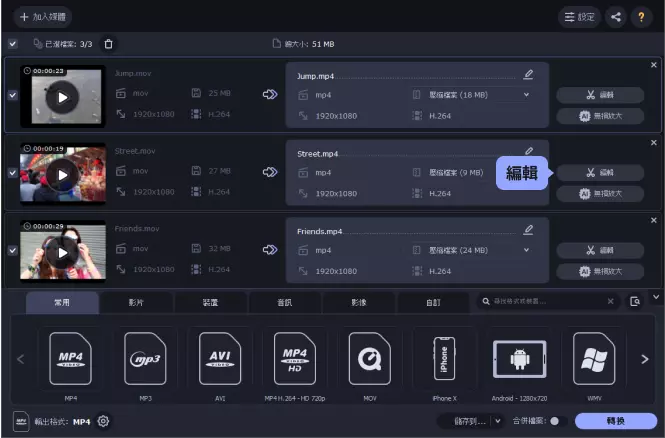Image resolution: width=665 pixels, height=438 pixels.
Task: Play the Street.mov preview
Action: (62, 175)
